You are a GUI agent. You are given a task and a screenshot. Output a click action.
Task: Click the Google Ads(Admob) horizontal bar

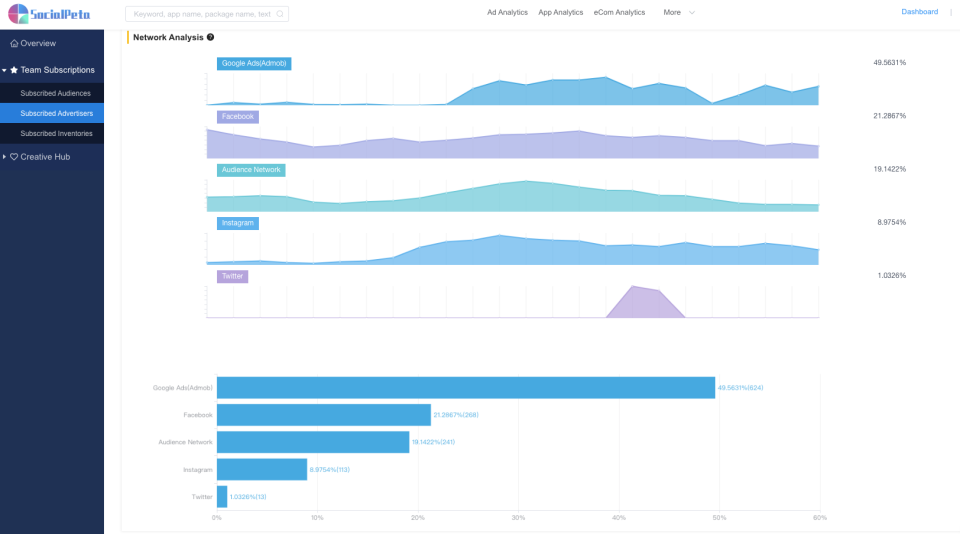tap(466, 388)
